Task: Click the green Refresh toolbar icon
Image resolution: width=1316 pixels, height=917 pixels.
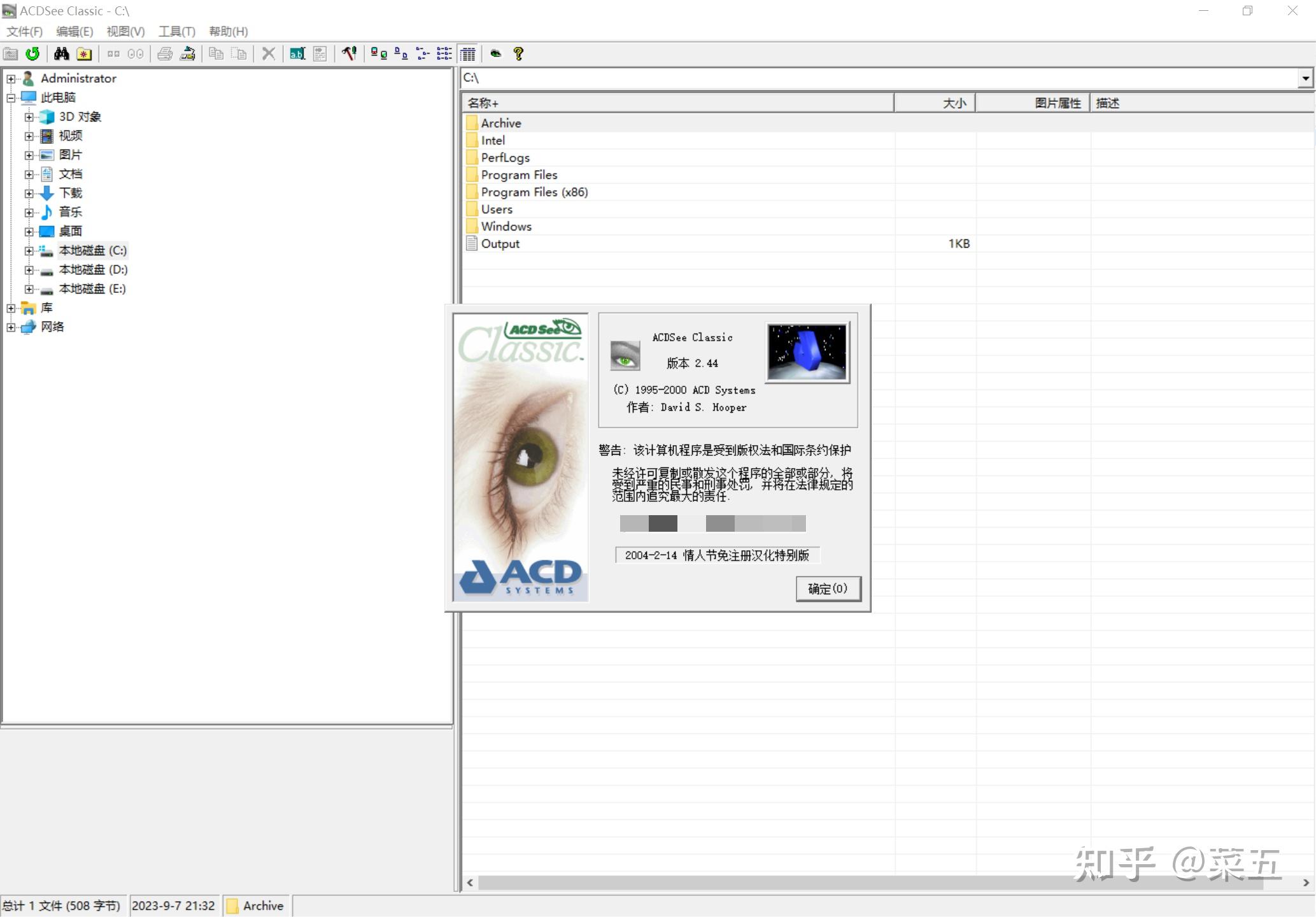Action: point(32,54)
